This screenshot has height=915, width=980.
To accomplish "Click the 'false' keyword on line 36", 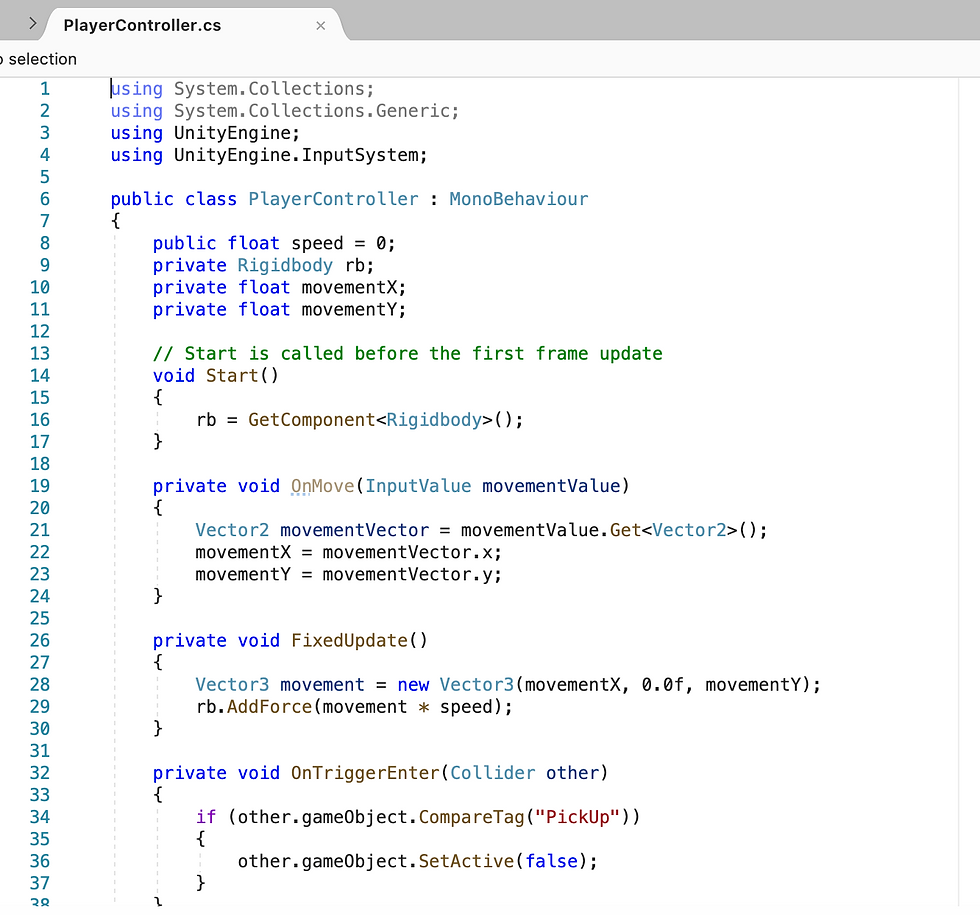I will tap(551, 861).
